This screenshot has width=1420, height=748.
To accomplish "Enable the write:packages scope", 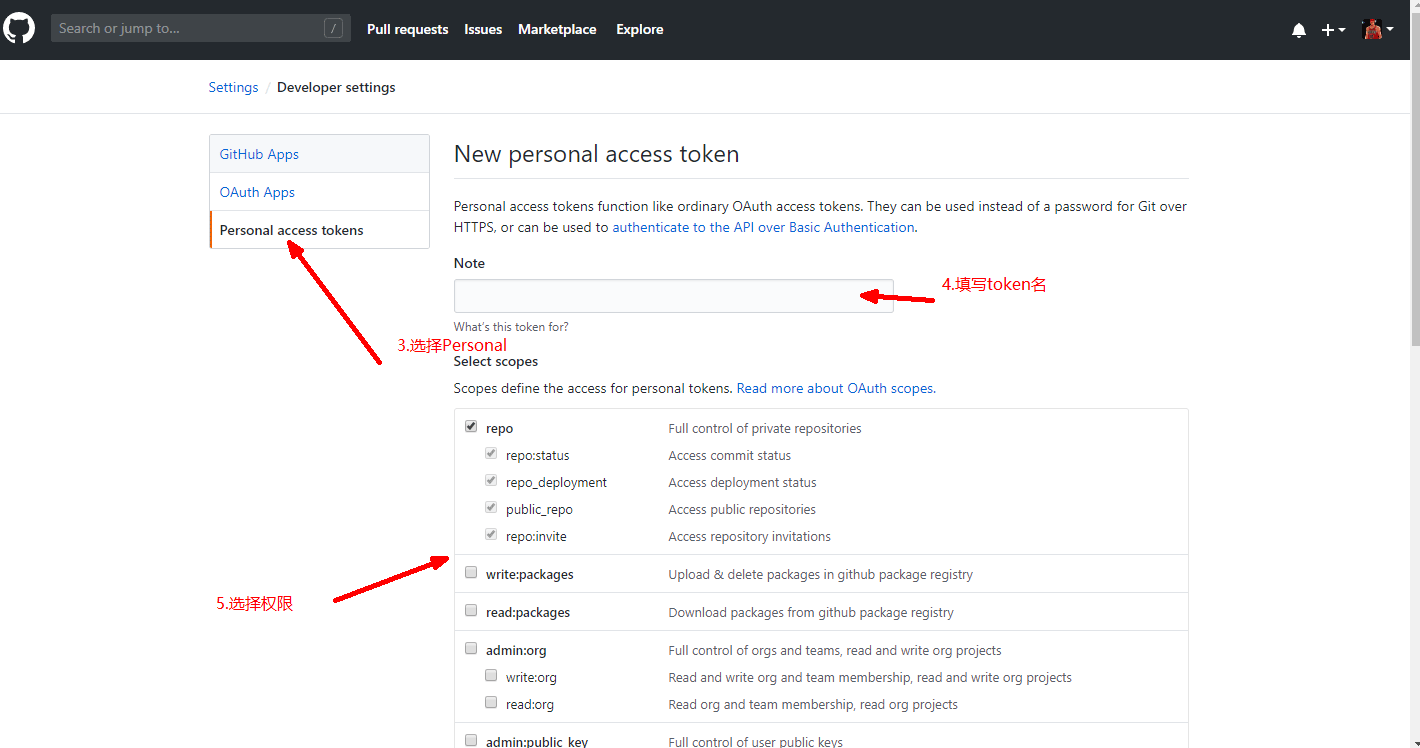I will coord(470,571).
